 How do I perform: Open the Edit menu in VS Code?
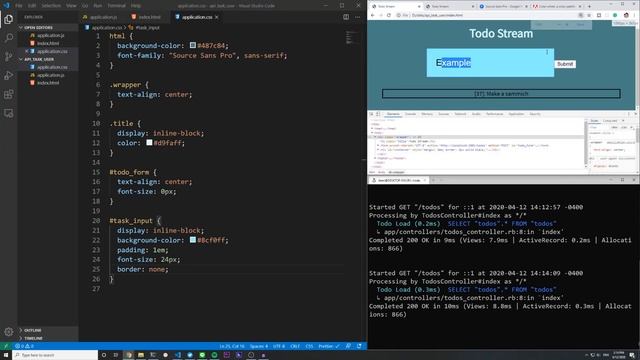click(x=32, y=6)
